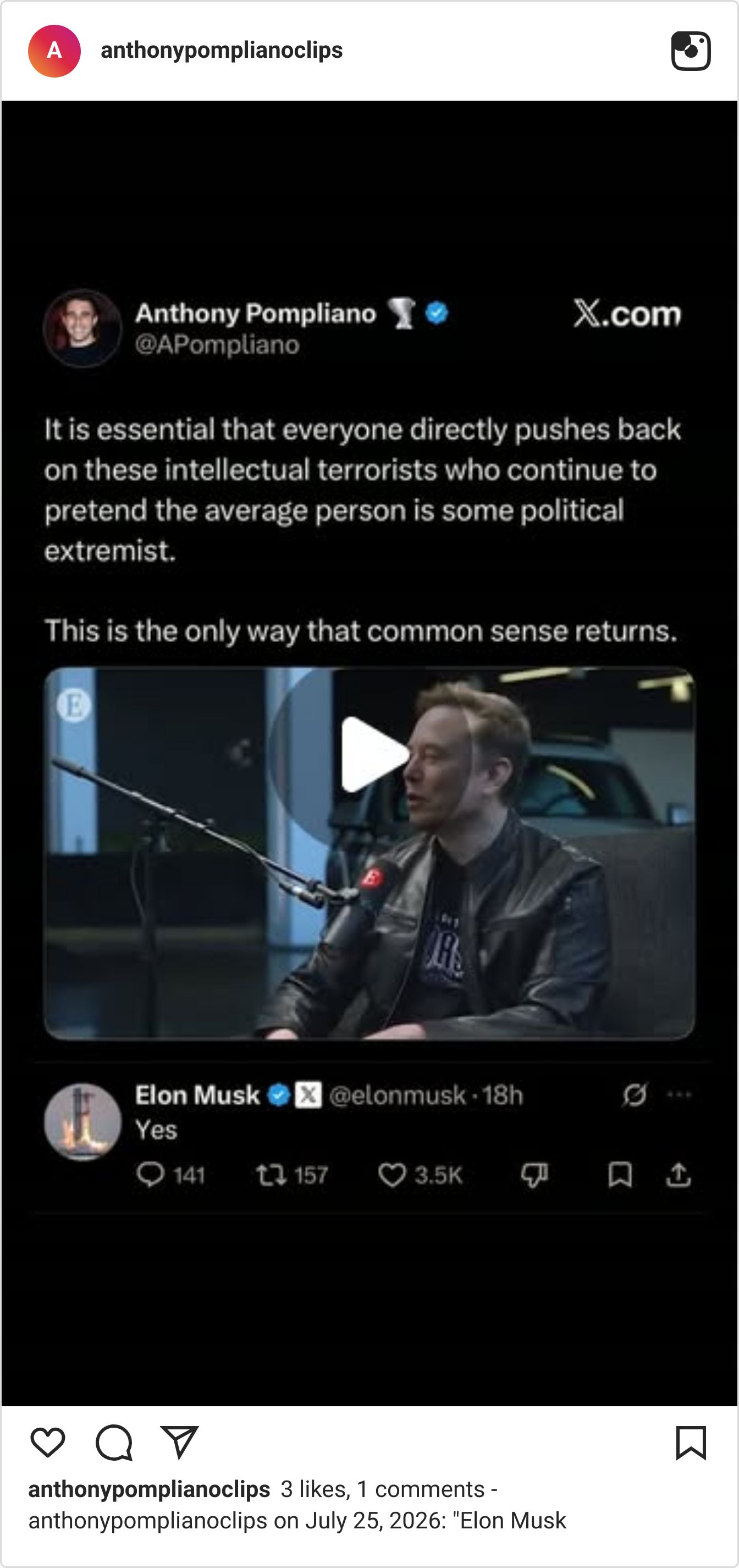Viewport: 739px width, 1568px height.
Task: Open comments with the speech bubble icon
Action: click(114, 1442)
